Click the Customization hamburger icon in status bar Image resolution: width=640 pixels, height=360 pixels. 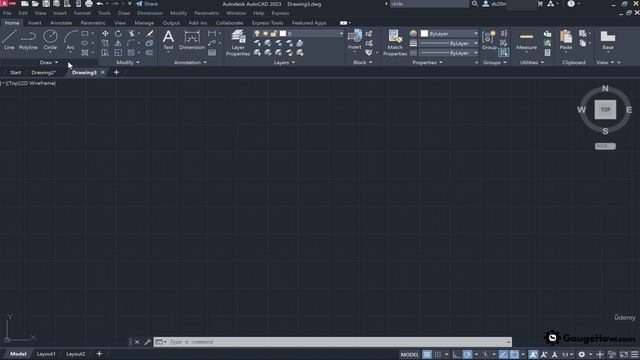[x=635, y=354]
